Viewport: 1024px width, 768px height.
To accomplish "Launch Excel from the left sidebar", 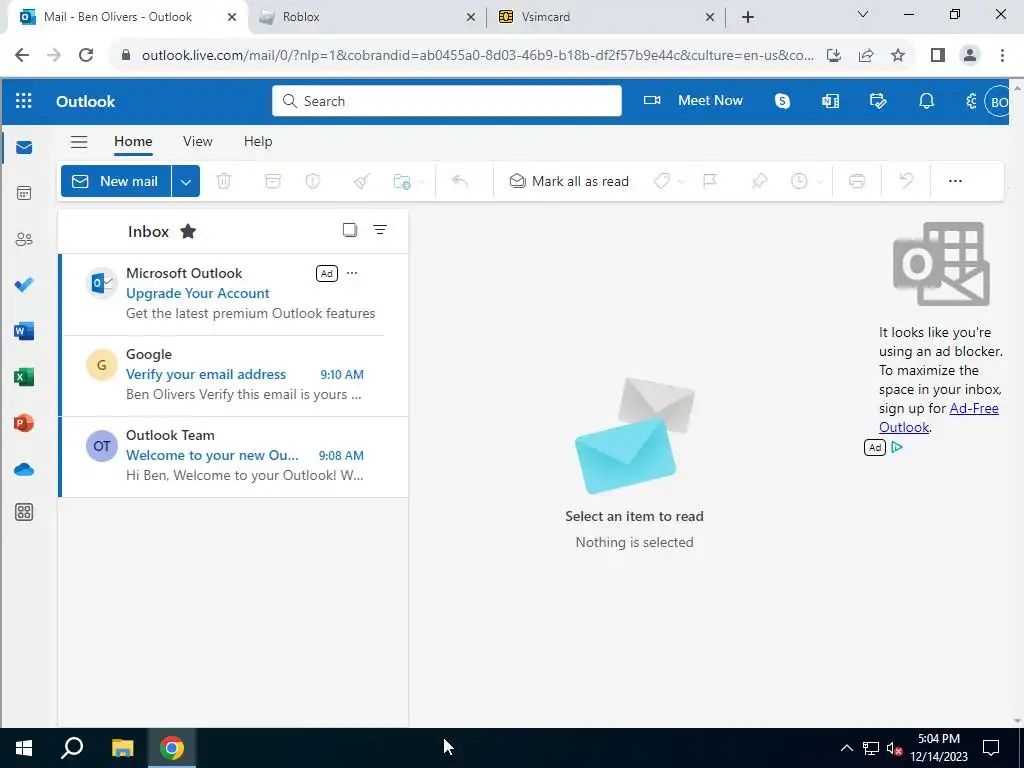I will [24, 377].
